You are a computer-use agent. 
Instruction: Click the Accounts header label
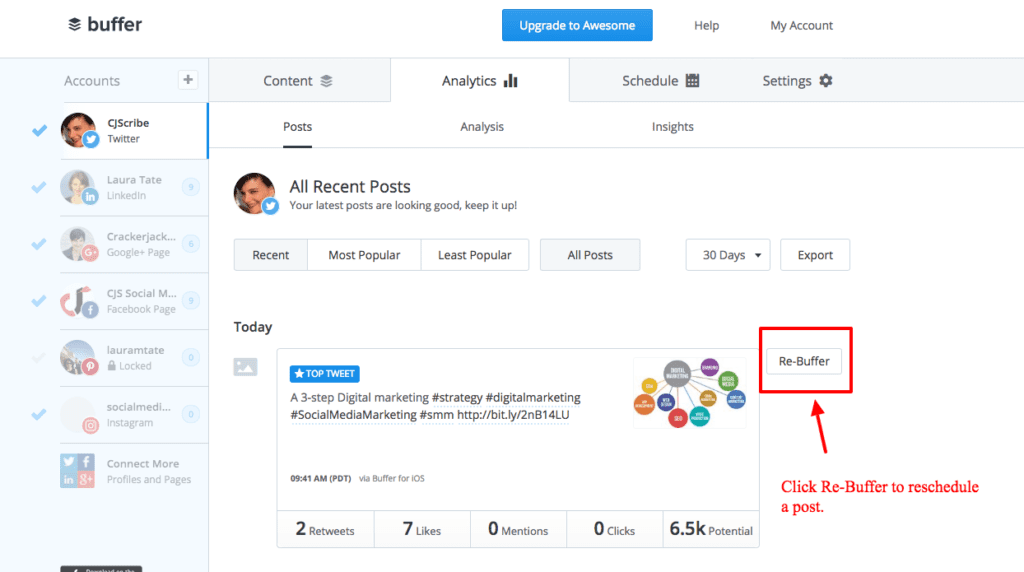(92, 81)
